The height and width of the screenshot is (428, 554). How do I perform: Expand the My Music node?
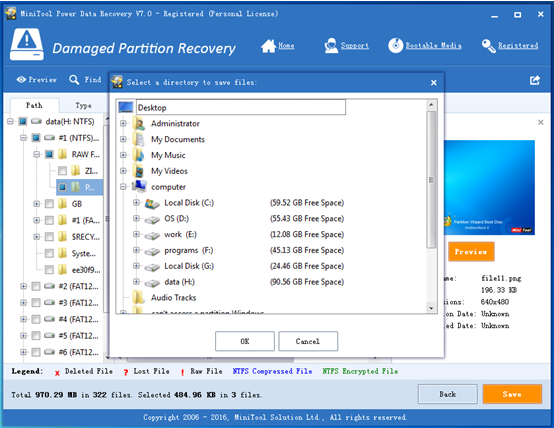pos(123,155)
